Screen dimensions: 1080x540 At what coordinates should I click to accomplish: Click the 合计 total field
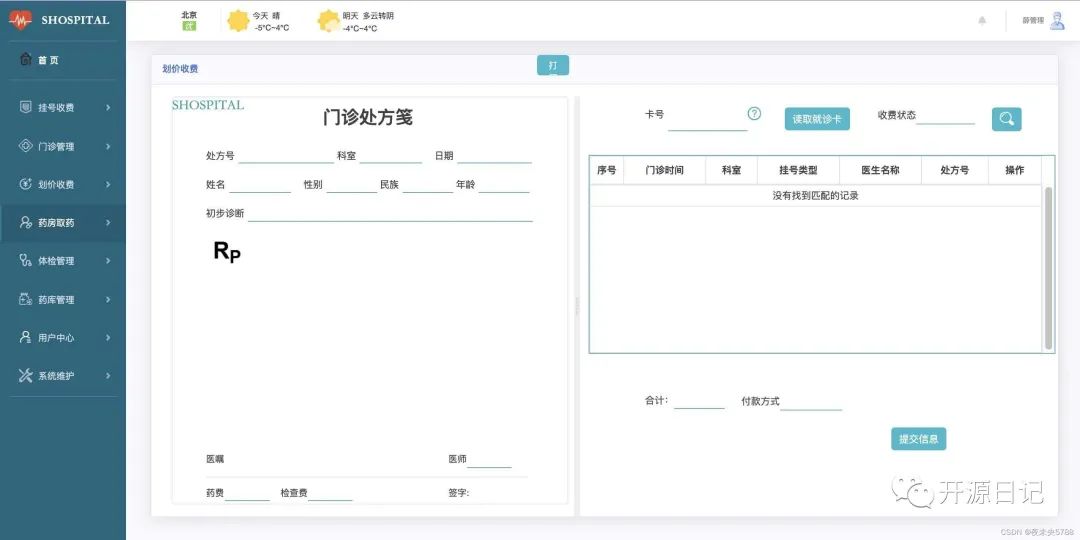699,401
